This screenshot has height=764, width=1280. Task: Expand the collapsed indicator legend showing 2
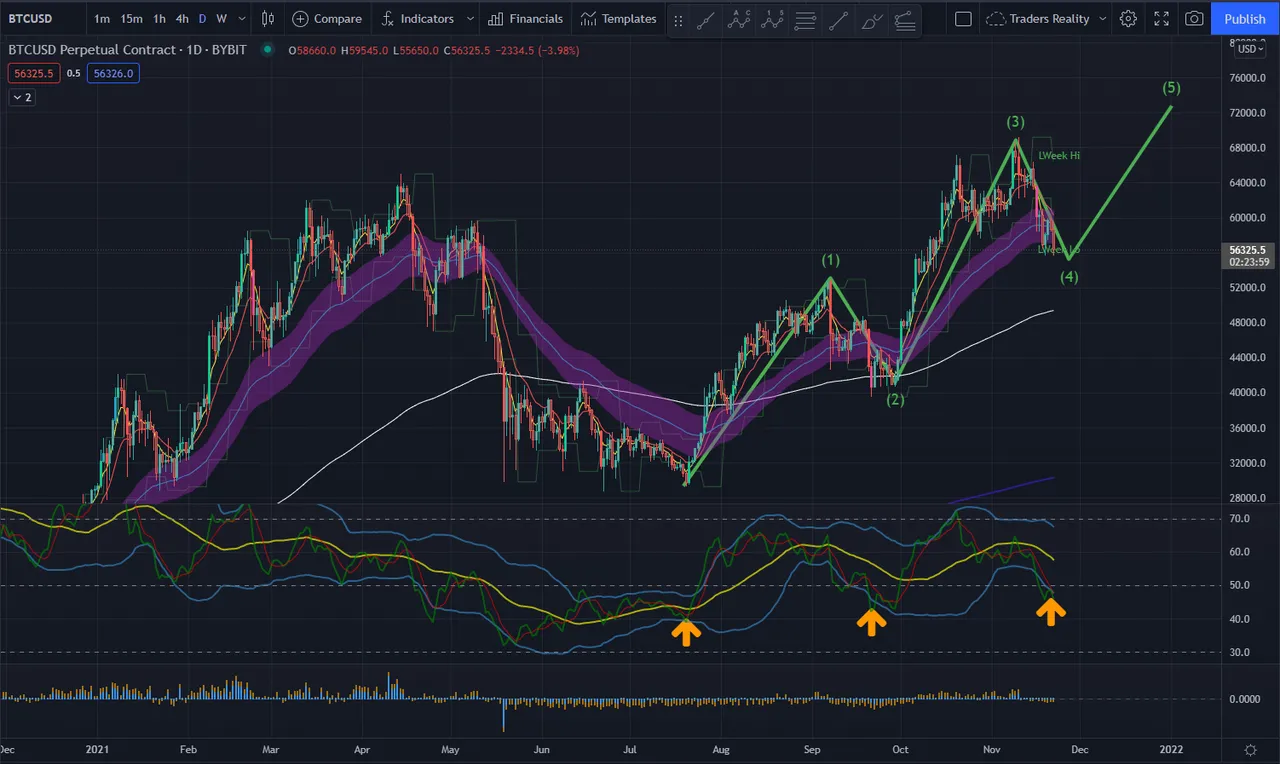click(22, 97)
